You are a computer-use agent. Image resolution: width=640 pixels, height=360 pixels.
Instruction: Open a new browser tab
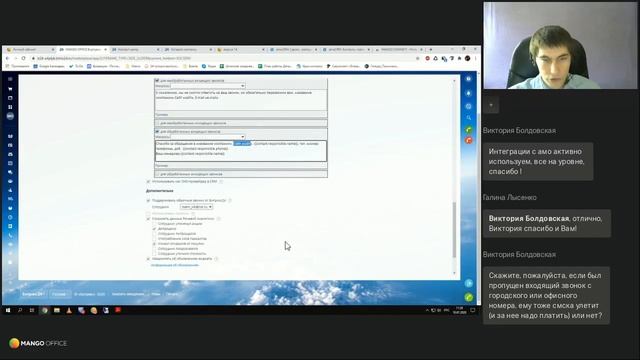(x=431, y=49)
